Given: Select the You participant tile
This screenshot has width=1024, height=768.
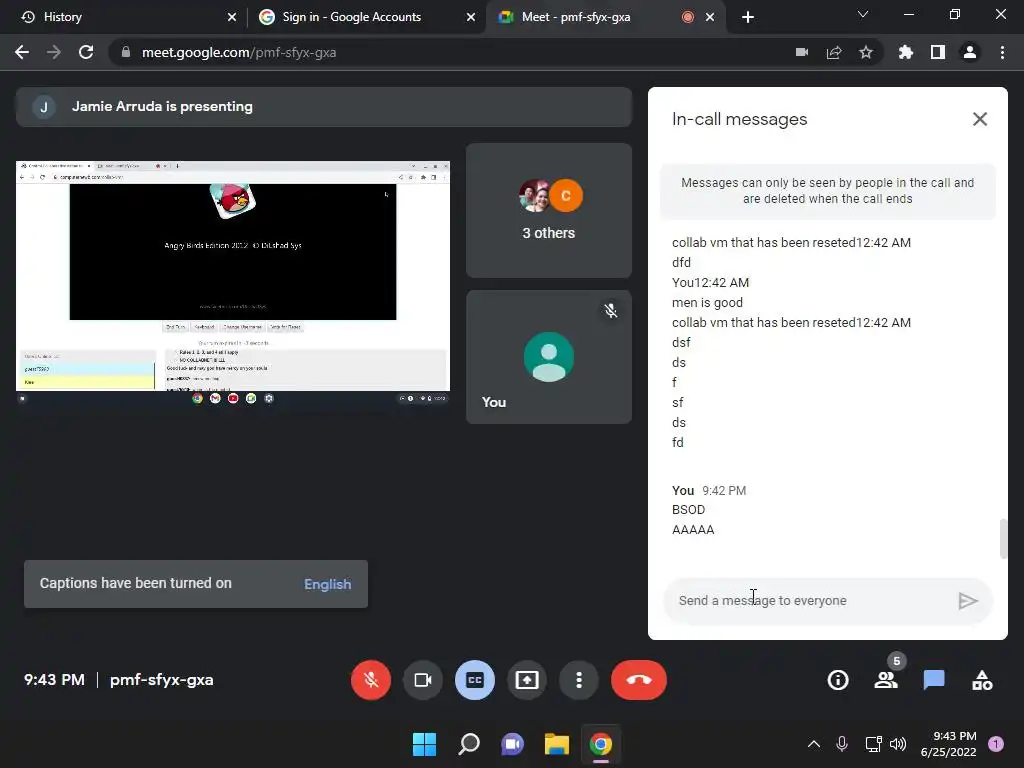Looking at the screenshot, I should point(549,357).
